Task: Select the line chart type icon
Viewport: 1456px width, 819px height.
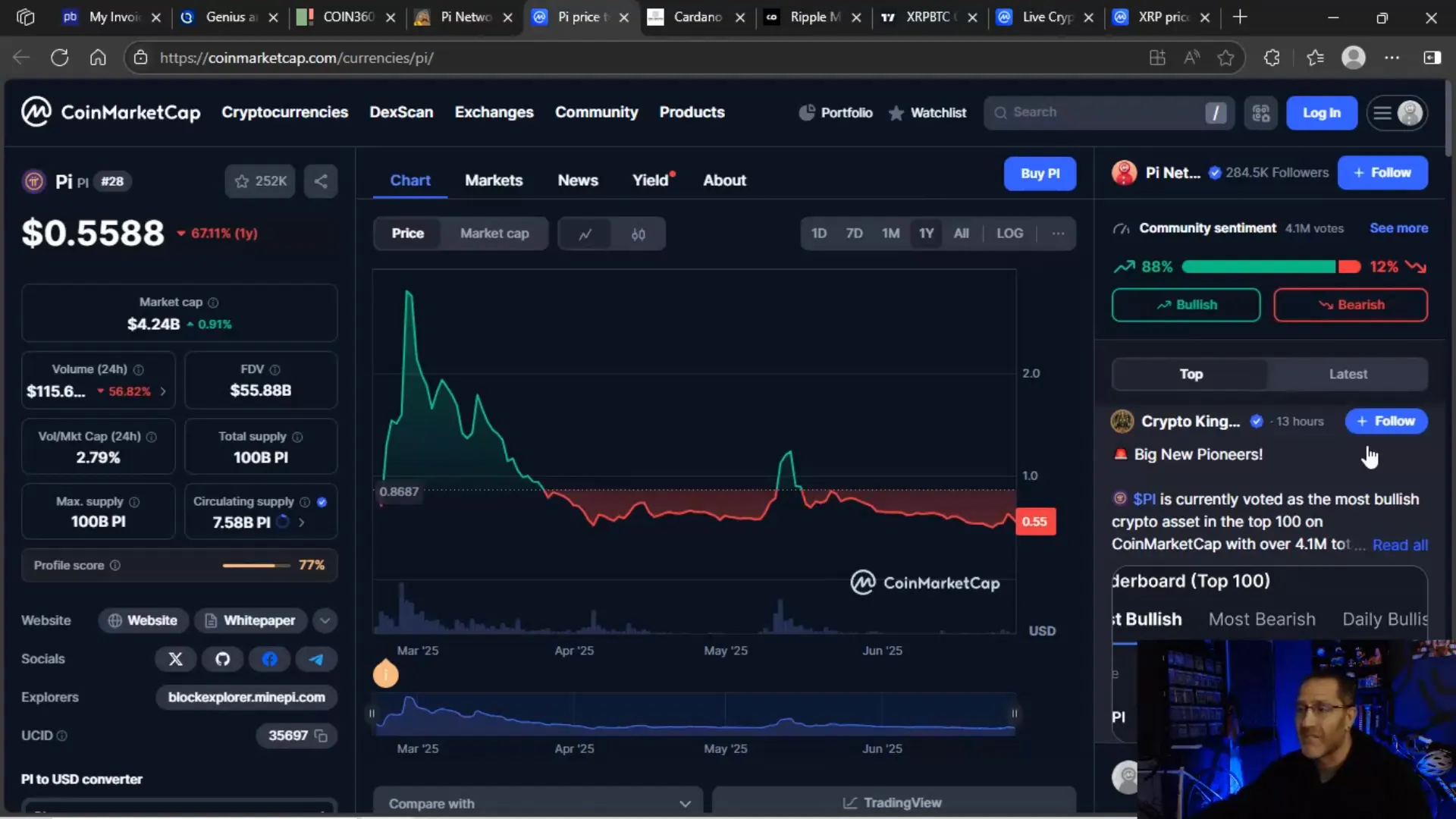Action: [x=585, y=234]
